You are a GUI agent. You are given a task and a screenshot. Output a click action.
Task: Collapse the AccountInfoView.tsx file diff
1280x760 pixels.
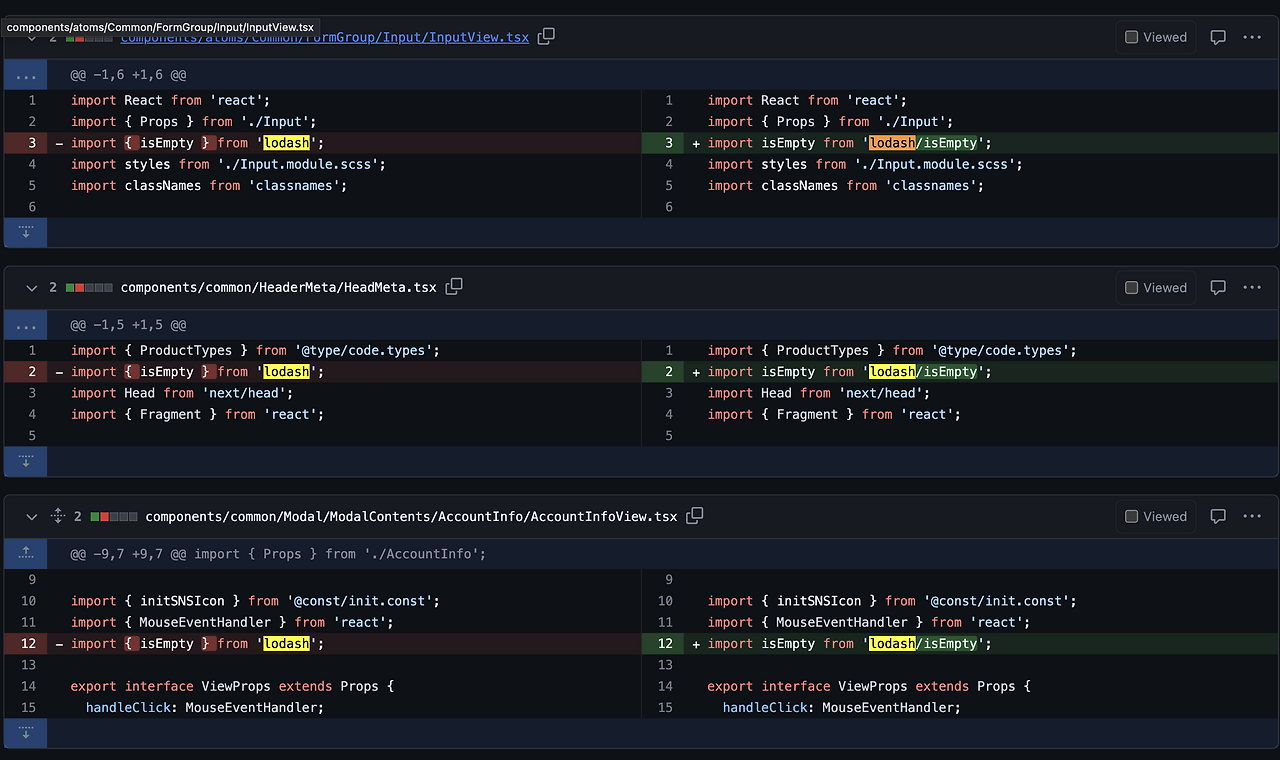[x=31, y=516]
